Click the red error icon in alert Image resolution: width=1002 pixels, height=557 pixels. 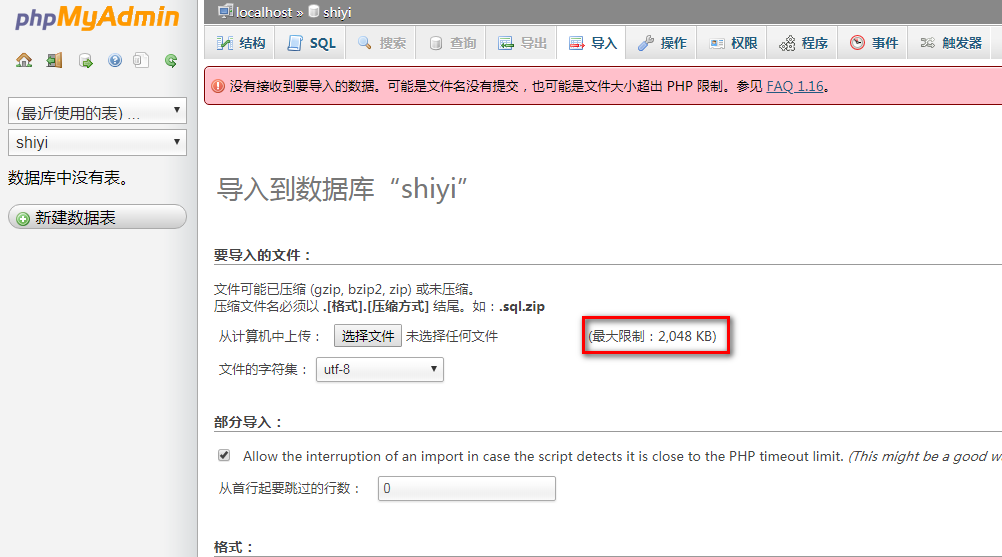(218, 86)
